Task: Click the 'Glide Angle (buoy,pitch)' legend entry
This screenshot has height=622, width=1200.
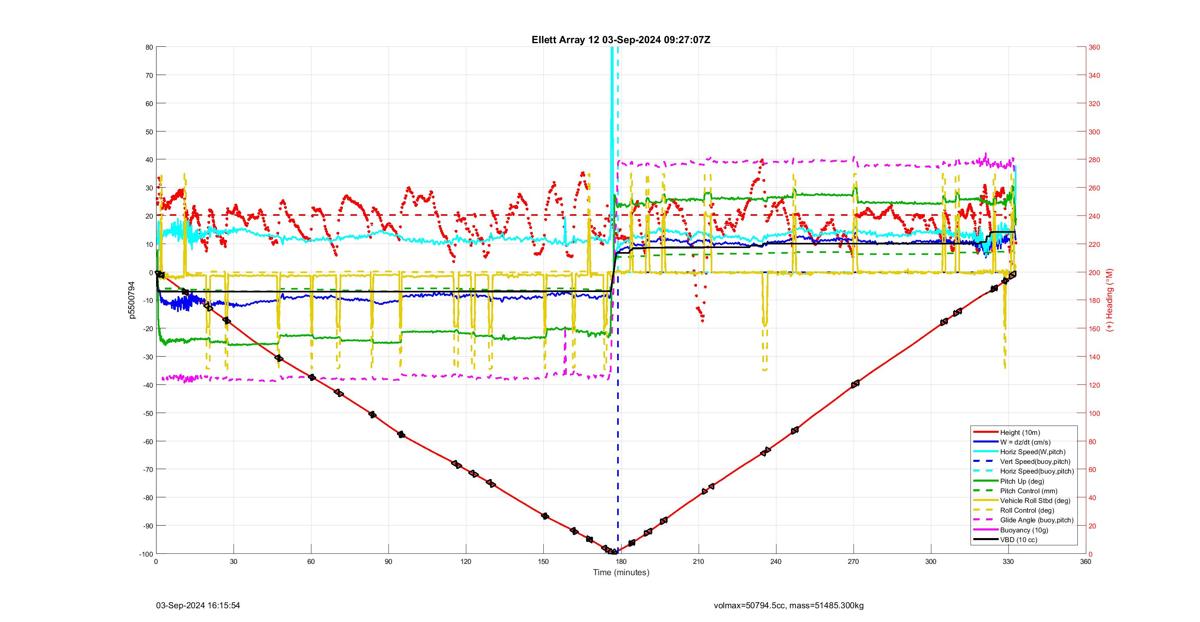Action: pyautogui.click(x=1037, y=520)
